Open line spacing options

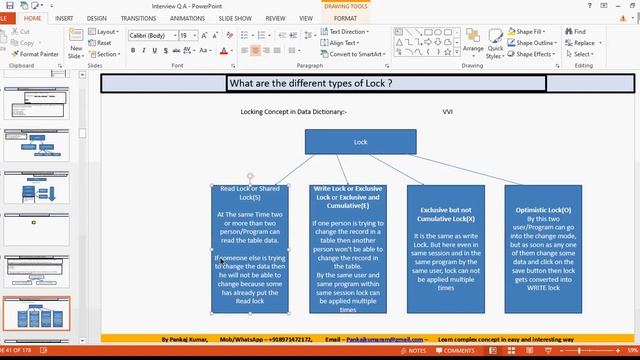pyautogui.click(x=309, y=36)
